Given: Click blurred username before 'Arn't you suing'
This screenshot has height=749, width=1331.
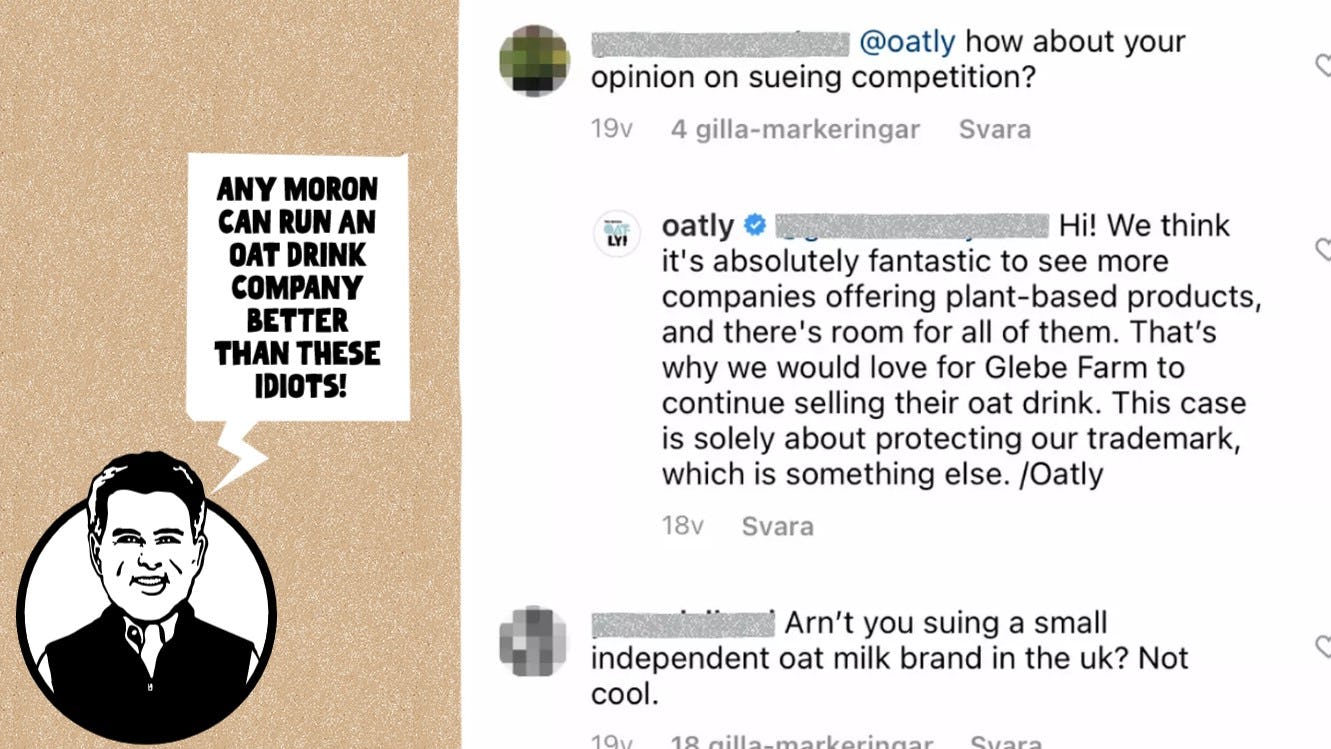Looking at the screenshot, I should pyautogui.click(x=683, y=623).
